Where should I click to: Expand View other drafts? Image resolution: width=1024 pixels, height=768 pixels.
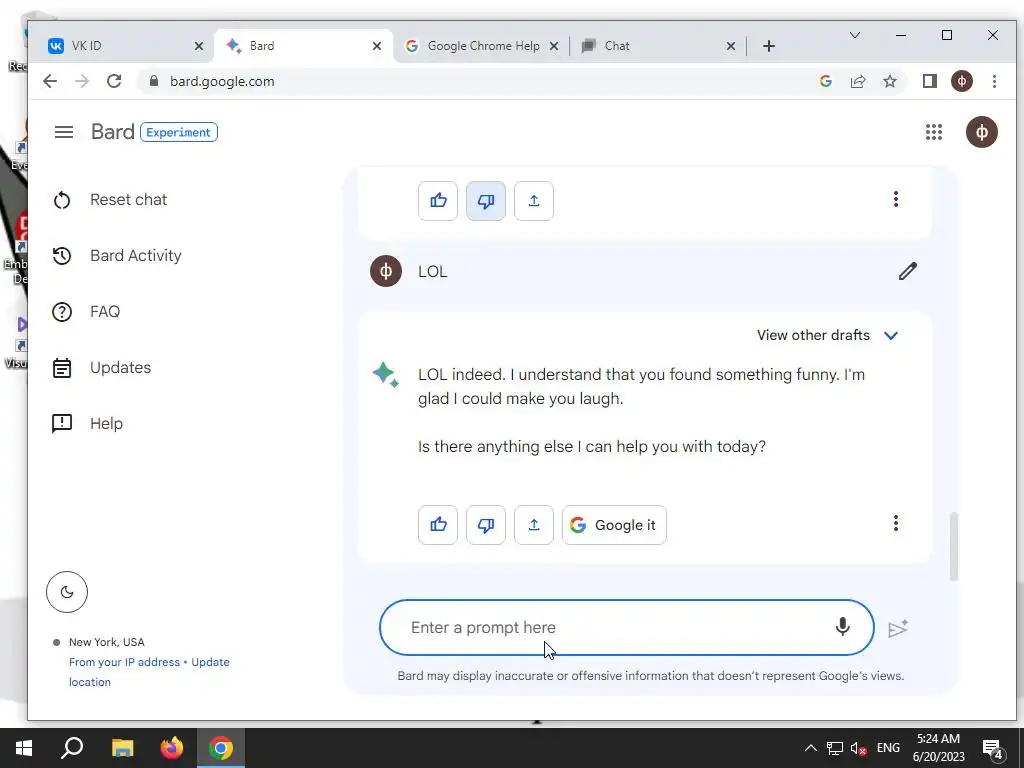tap(827, 335)
